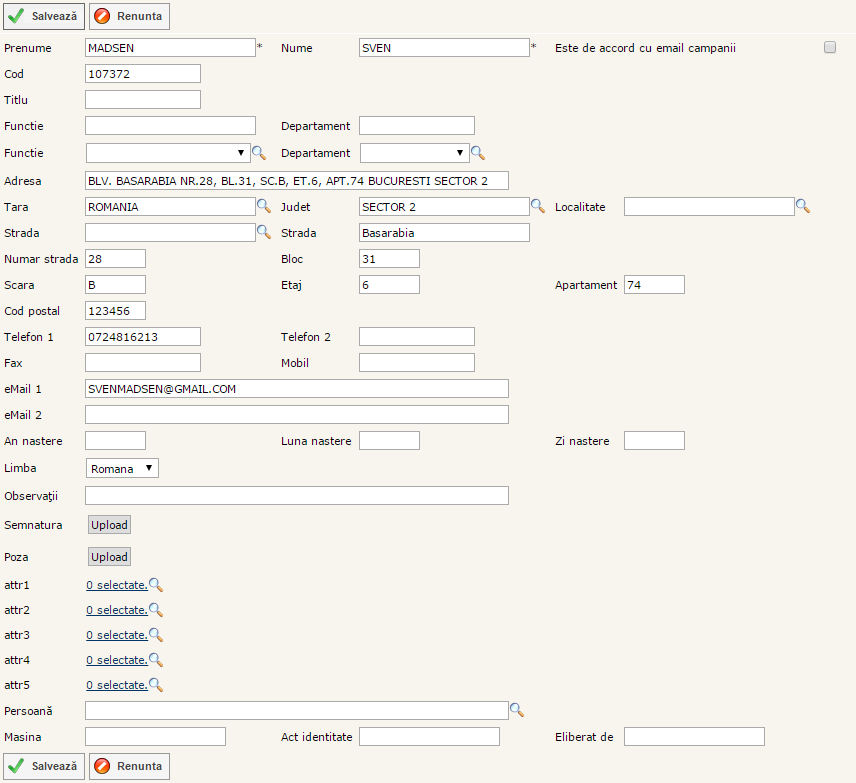
Task: Click the magnifier icon next to Tara field
Action: (x=264, y=206)
